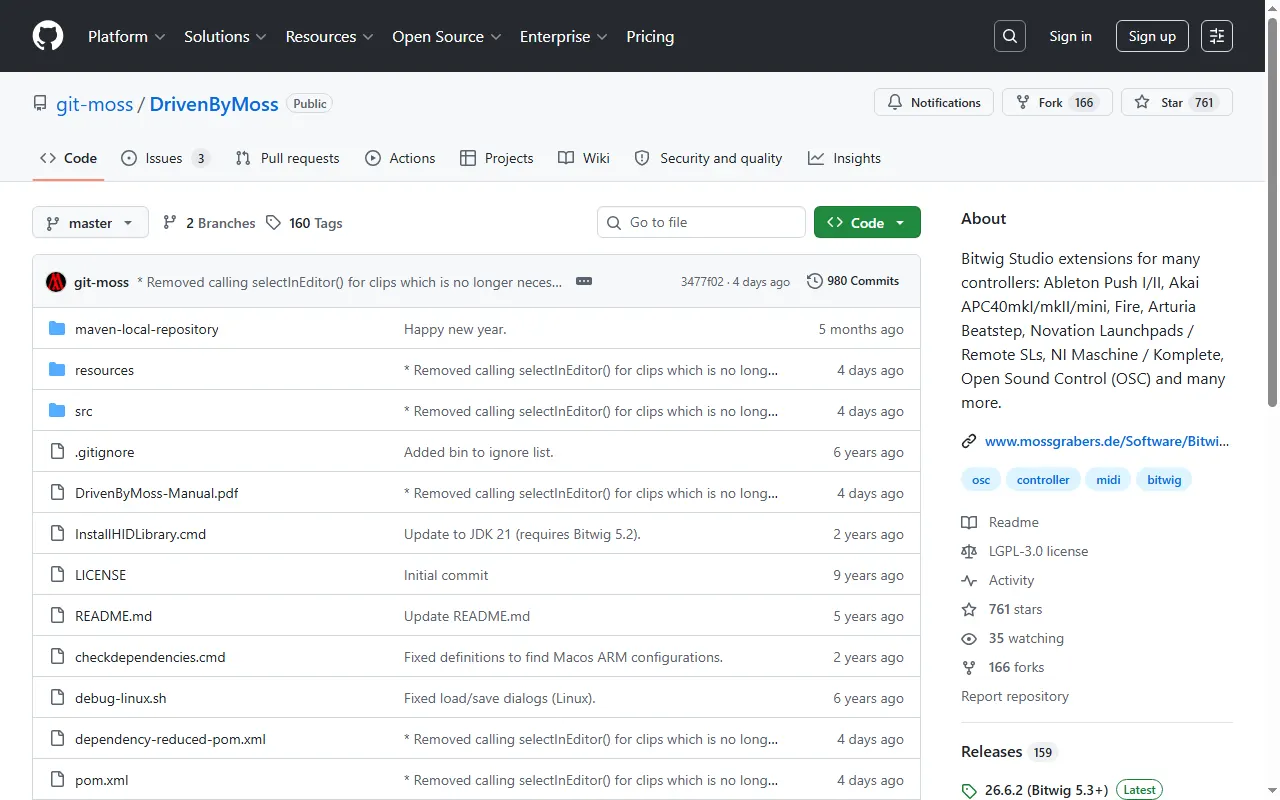Select the Code tab
Image resolution: width=1280 pixels, height=800 pixels.
pos(68,158)
